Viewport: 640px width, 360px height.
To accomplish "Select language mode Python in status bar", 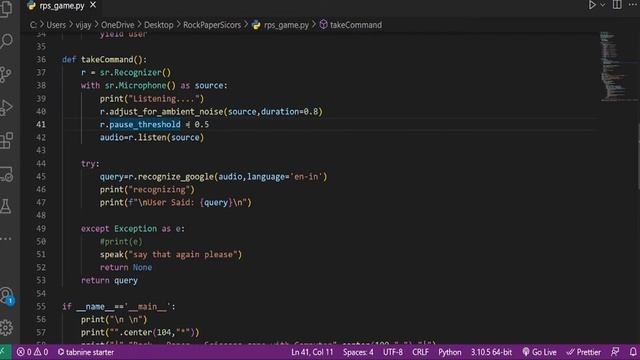I will tap(450, 352).
